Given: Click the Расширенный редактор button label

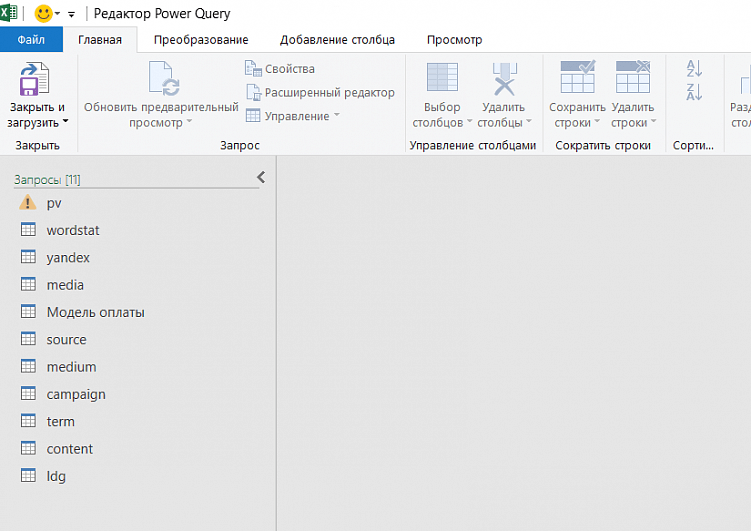Looking at the screenshot, I should click(x=330, y=92).
